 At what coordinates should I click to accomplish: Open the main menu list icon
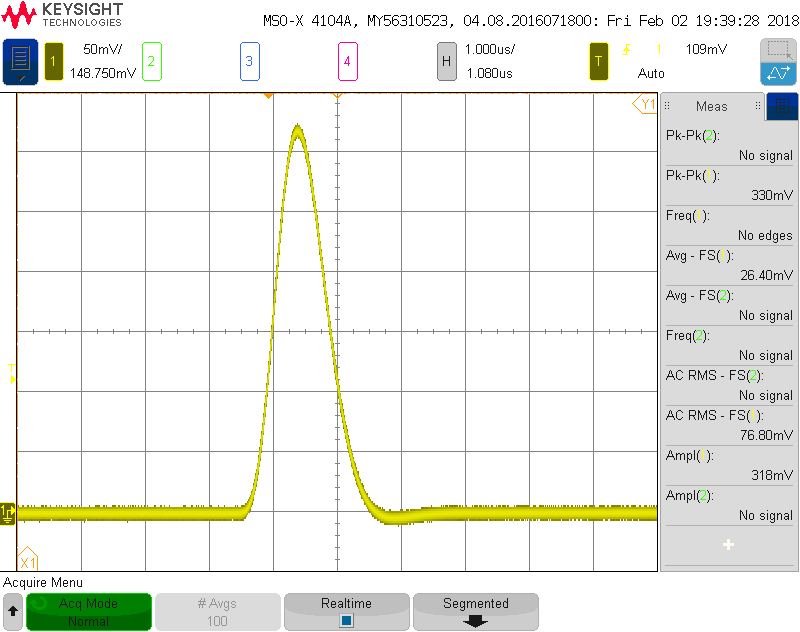[x=20, y=62]
